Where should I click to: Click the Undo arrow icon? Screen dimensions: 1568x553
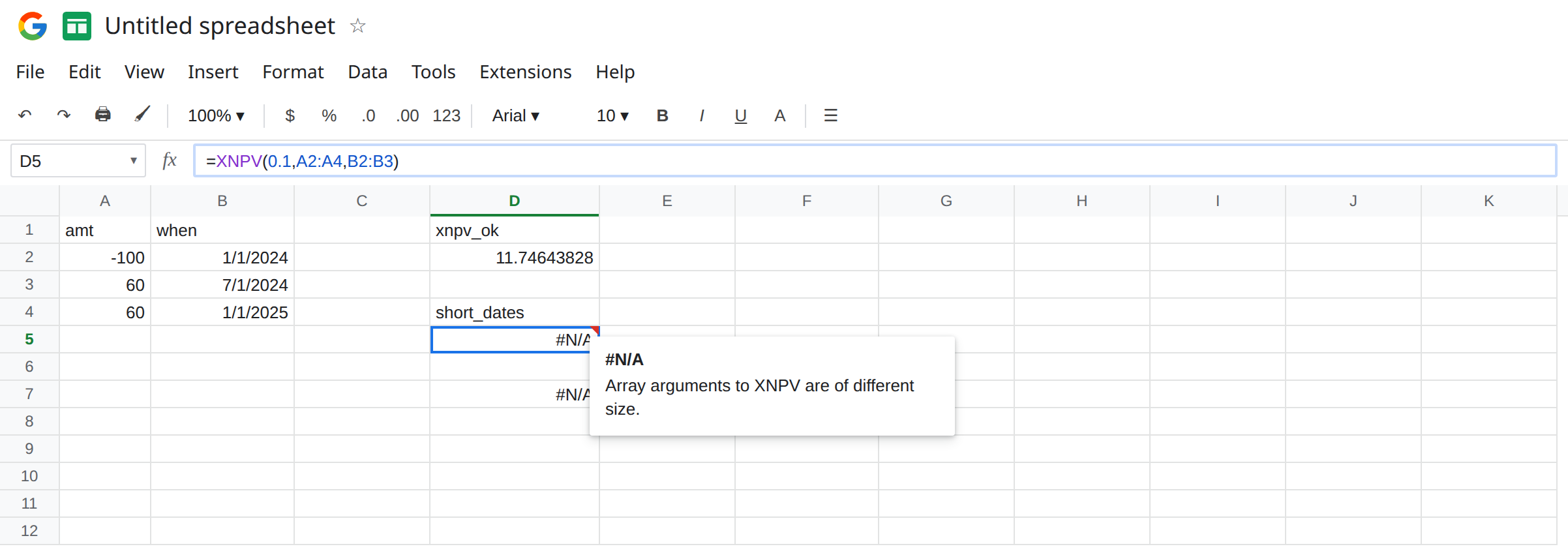[x=25, y=115]
